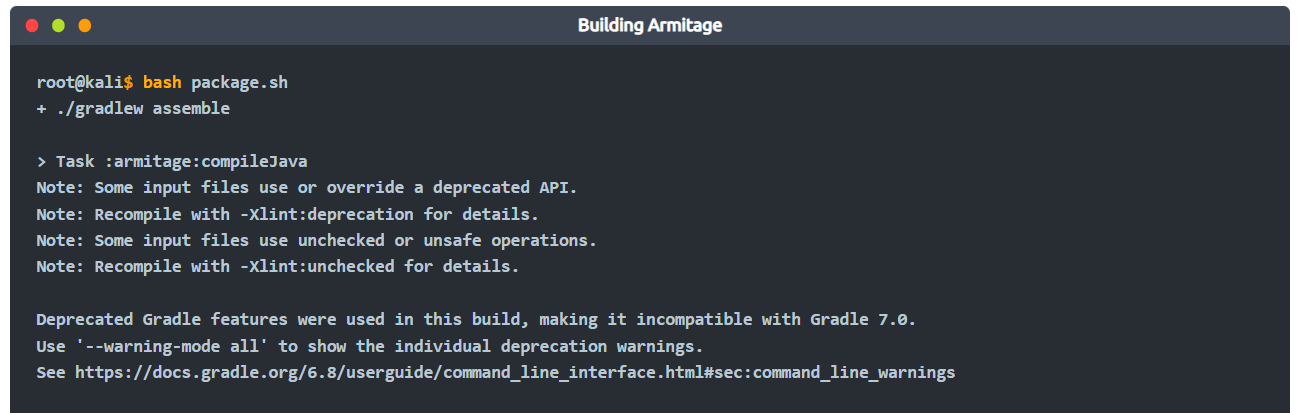Click the "Deprecated Gradle features" text
Viewport: 1311px width, 413px height.
tap(166, 320)
